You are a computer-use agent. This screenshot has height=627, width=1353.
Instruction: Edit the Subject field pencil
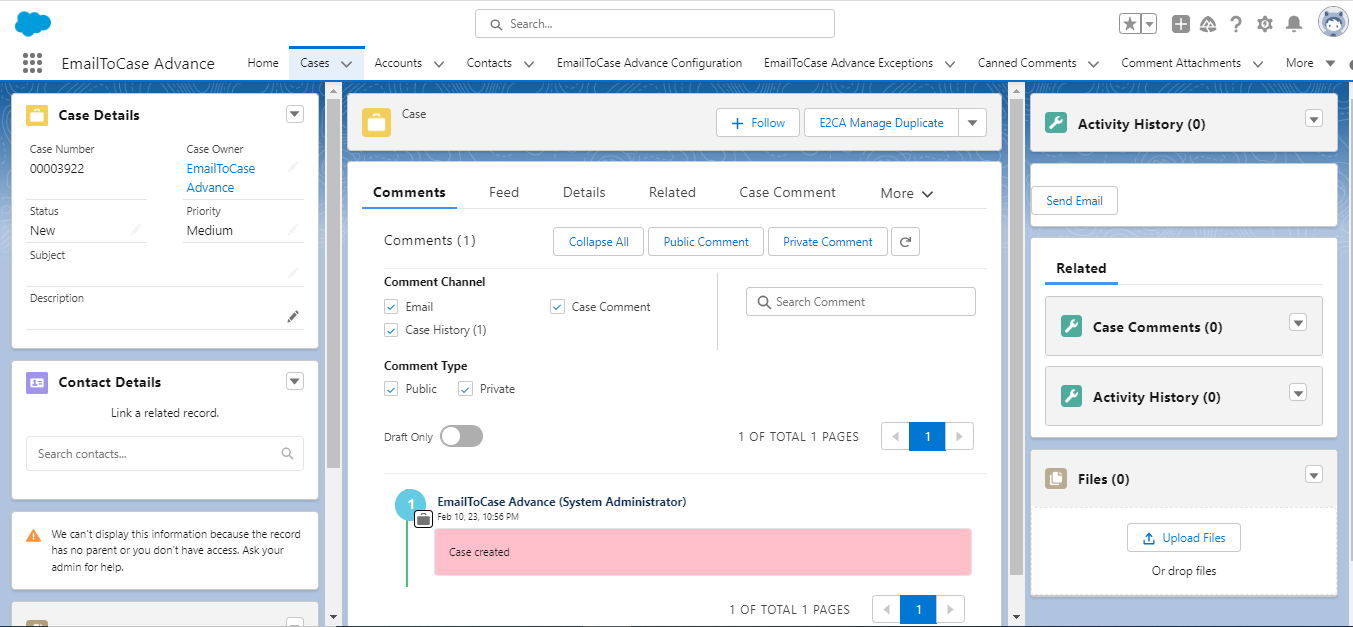coord(293,273)
